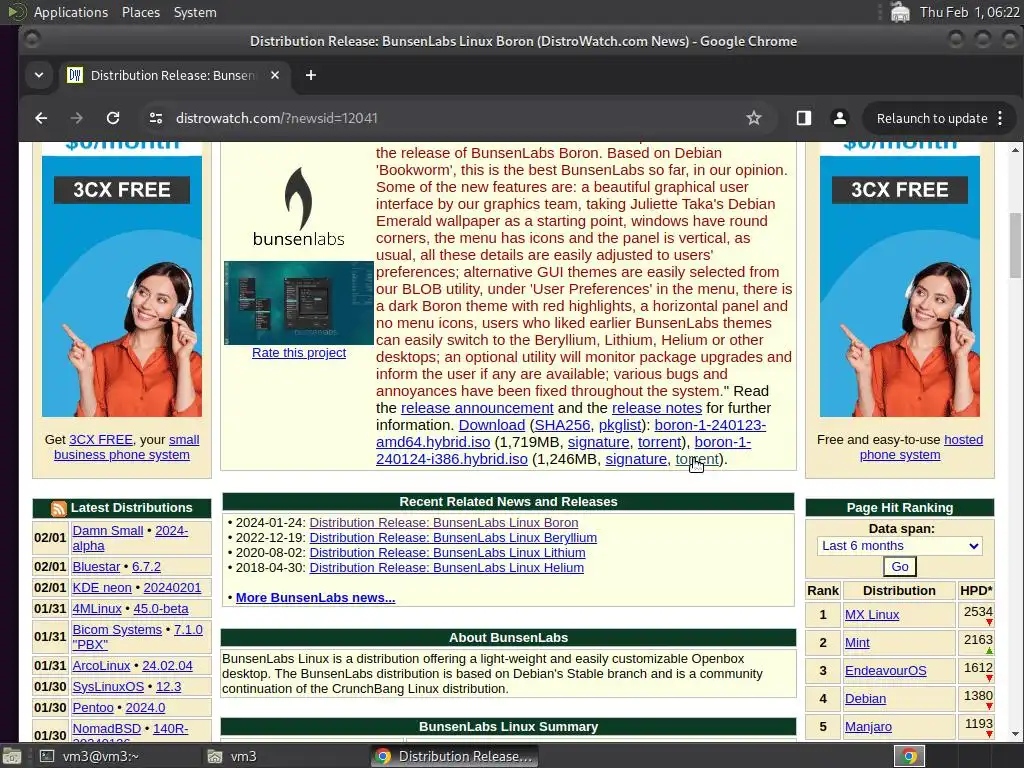Click the 3CX FREE link in left ad
Screen dimensions: 1024x768
(101, 440)
